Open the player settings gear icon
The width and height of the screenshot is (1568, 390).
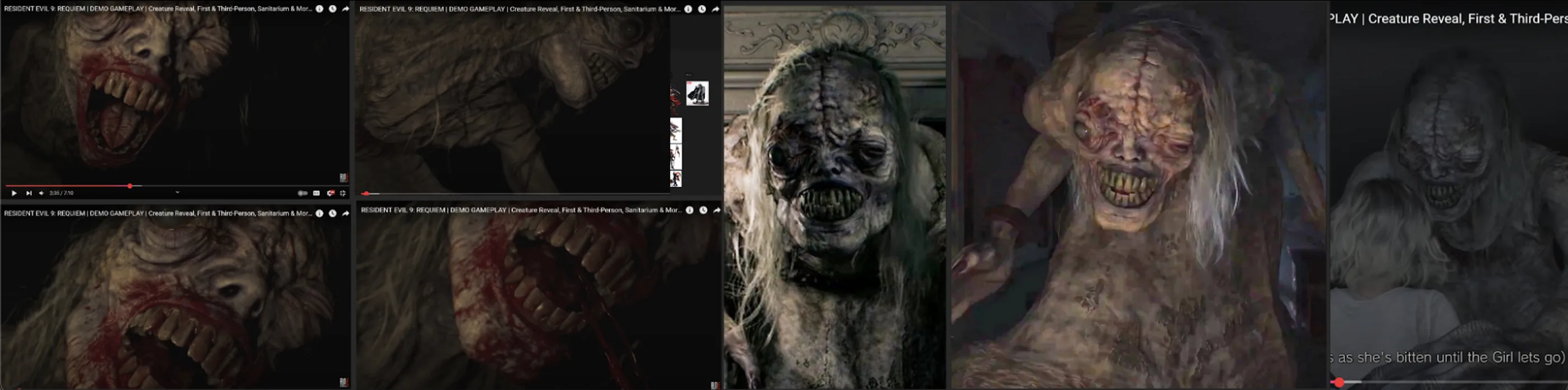click(x=330, y=193)
